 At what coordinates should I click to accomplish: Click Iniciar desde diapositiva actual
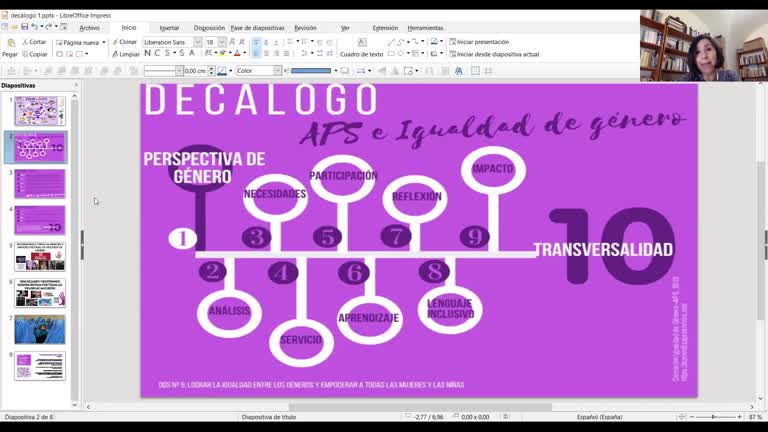[494, 54]
